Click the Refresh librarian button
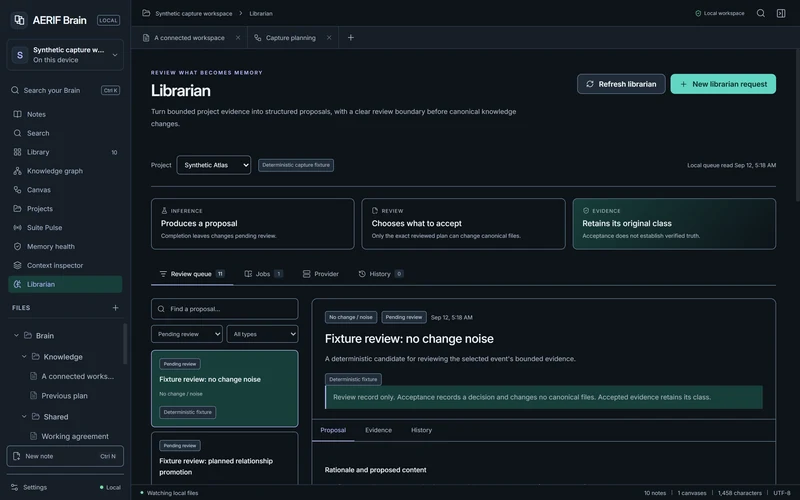 (x=621, y=84)
